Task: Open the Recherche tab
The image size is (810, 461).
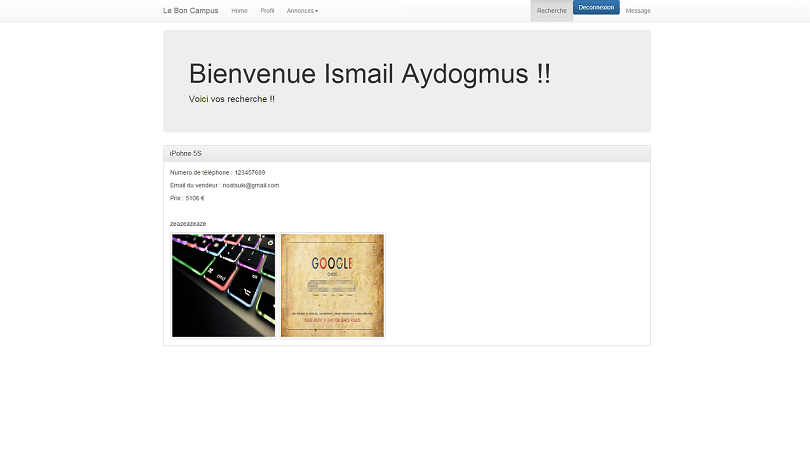Action: pyautogui.click(x=552, y=11)
